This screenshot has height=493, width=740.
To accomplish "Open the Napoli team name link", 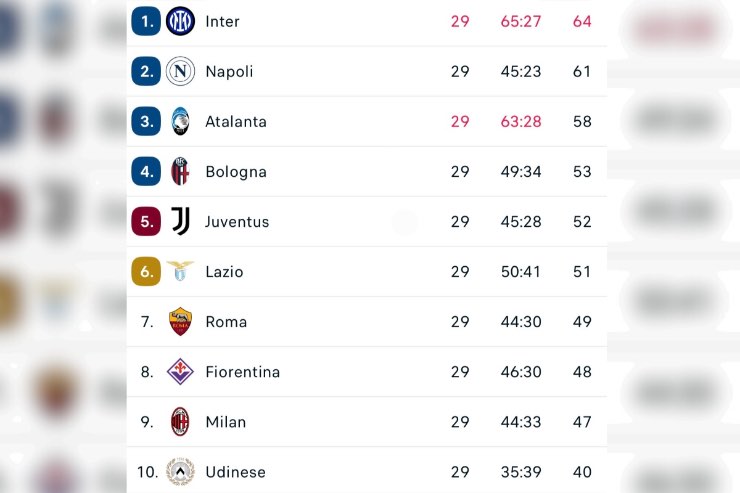I will pyautogui.click(x=229, y=71).
